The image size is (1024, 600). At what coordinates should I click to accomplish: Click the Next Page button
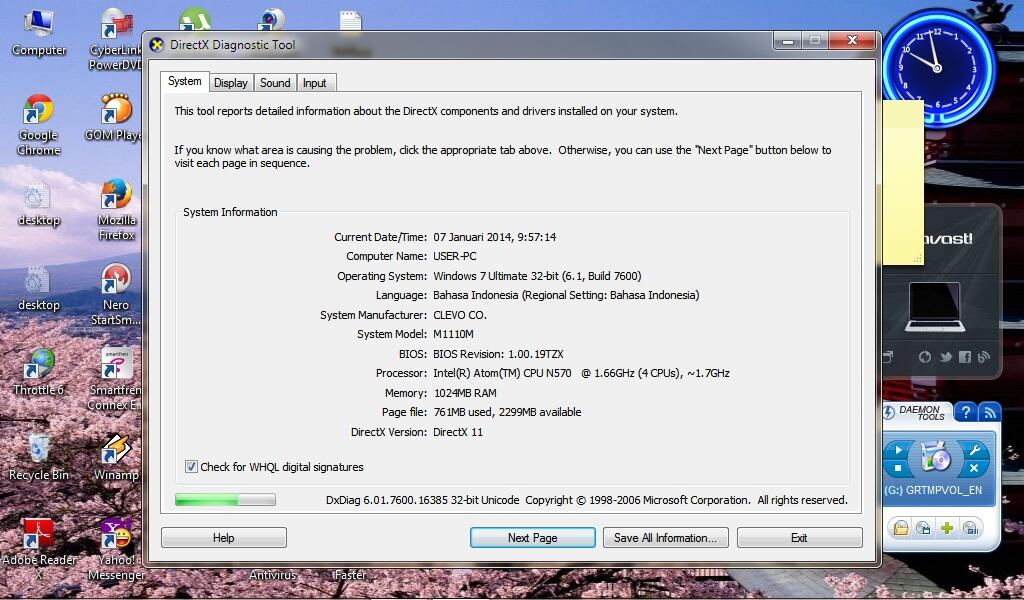[533, 538]
